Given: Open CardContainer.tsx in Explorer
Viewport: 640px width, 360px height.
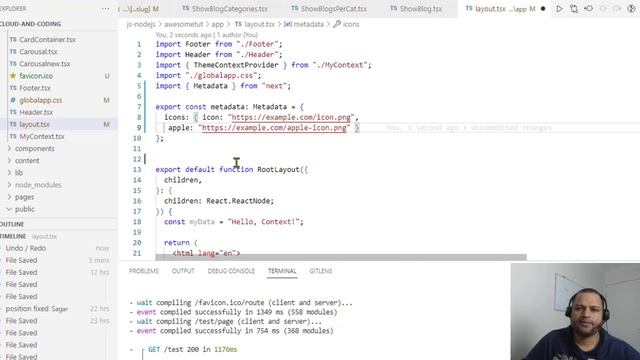Looking at the screenshot, I should 47,40.
